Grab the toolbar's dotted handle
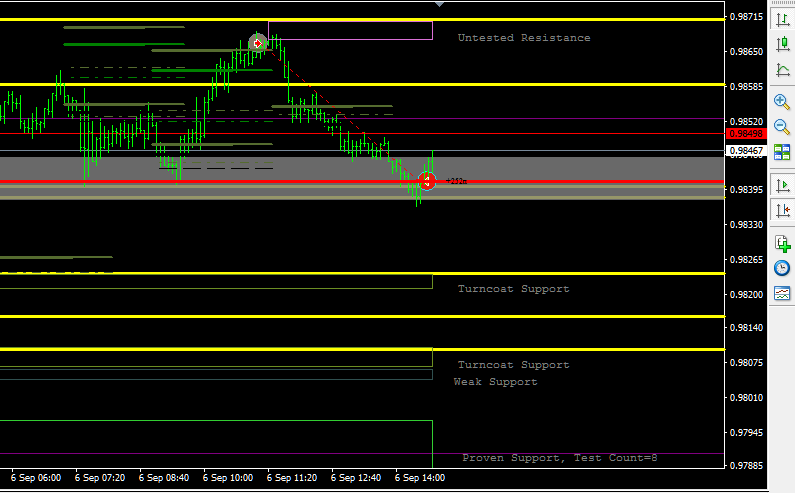795x493 pixels. (x=782, y=4)
